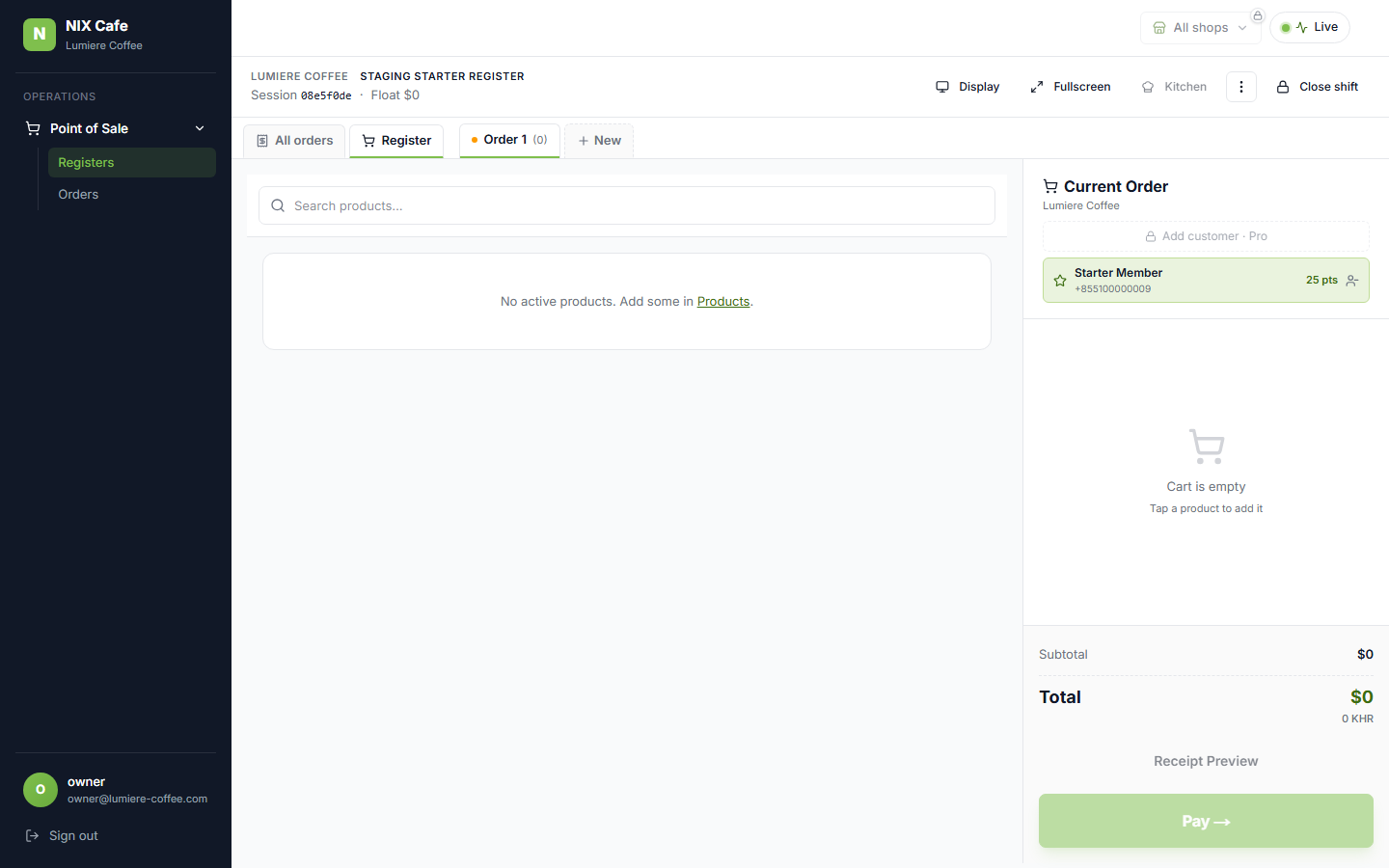Click the three-dot more options icon
Viewport: 1389px width, 868px height.
click(1241, 87)
